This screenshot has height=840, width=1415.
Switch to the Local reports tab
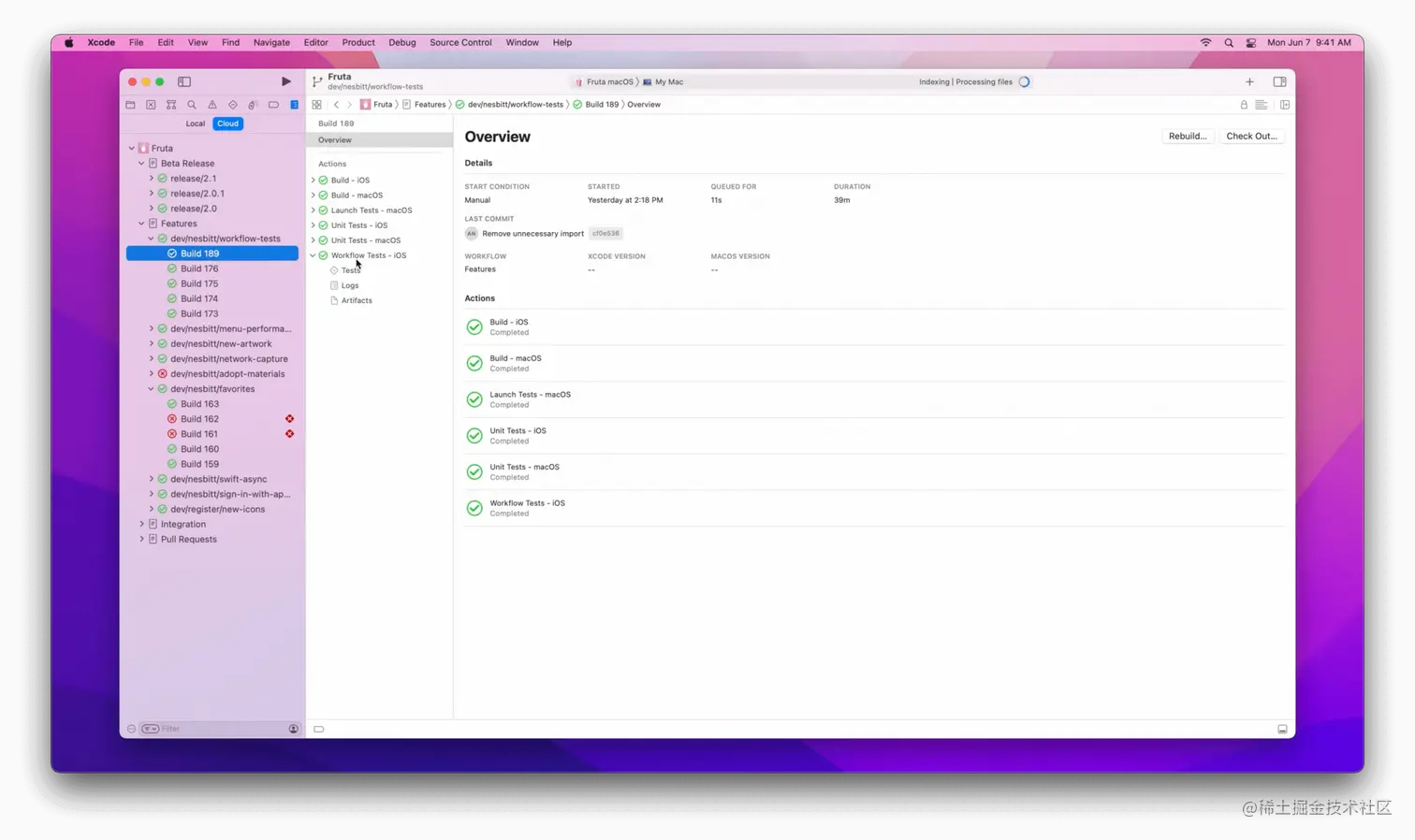[195, 123]
